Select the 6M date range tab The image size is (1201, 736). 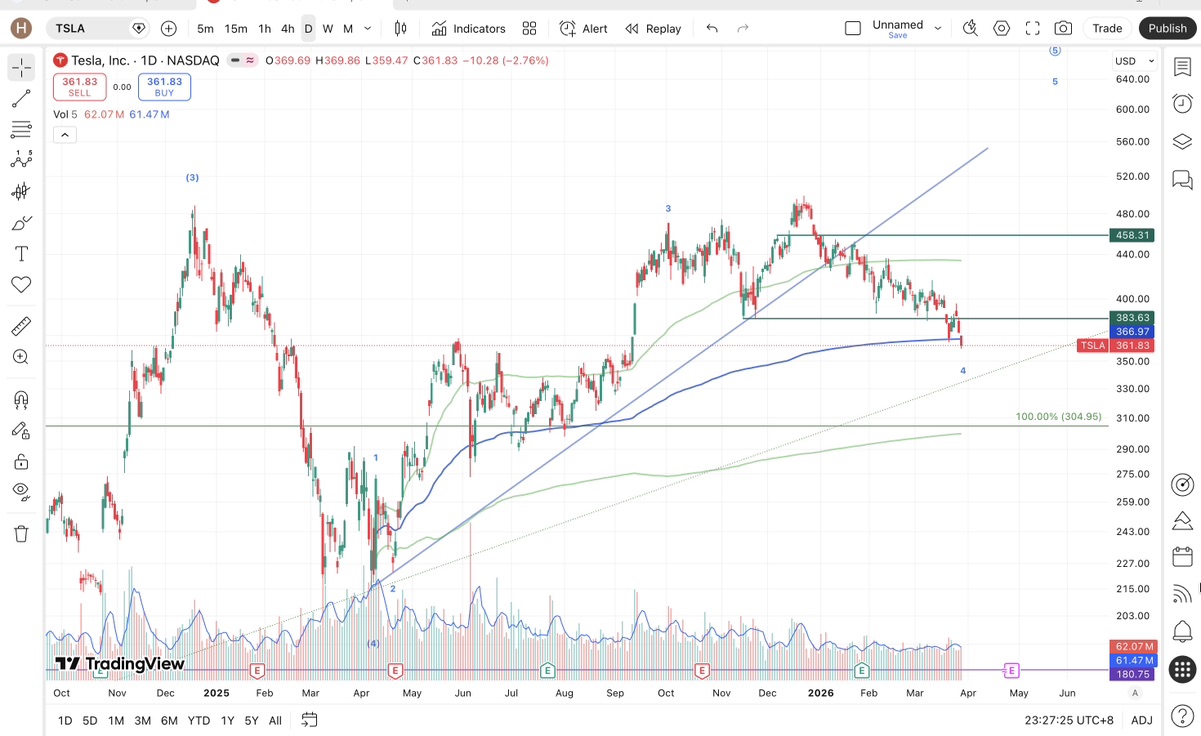169,720
